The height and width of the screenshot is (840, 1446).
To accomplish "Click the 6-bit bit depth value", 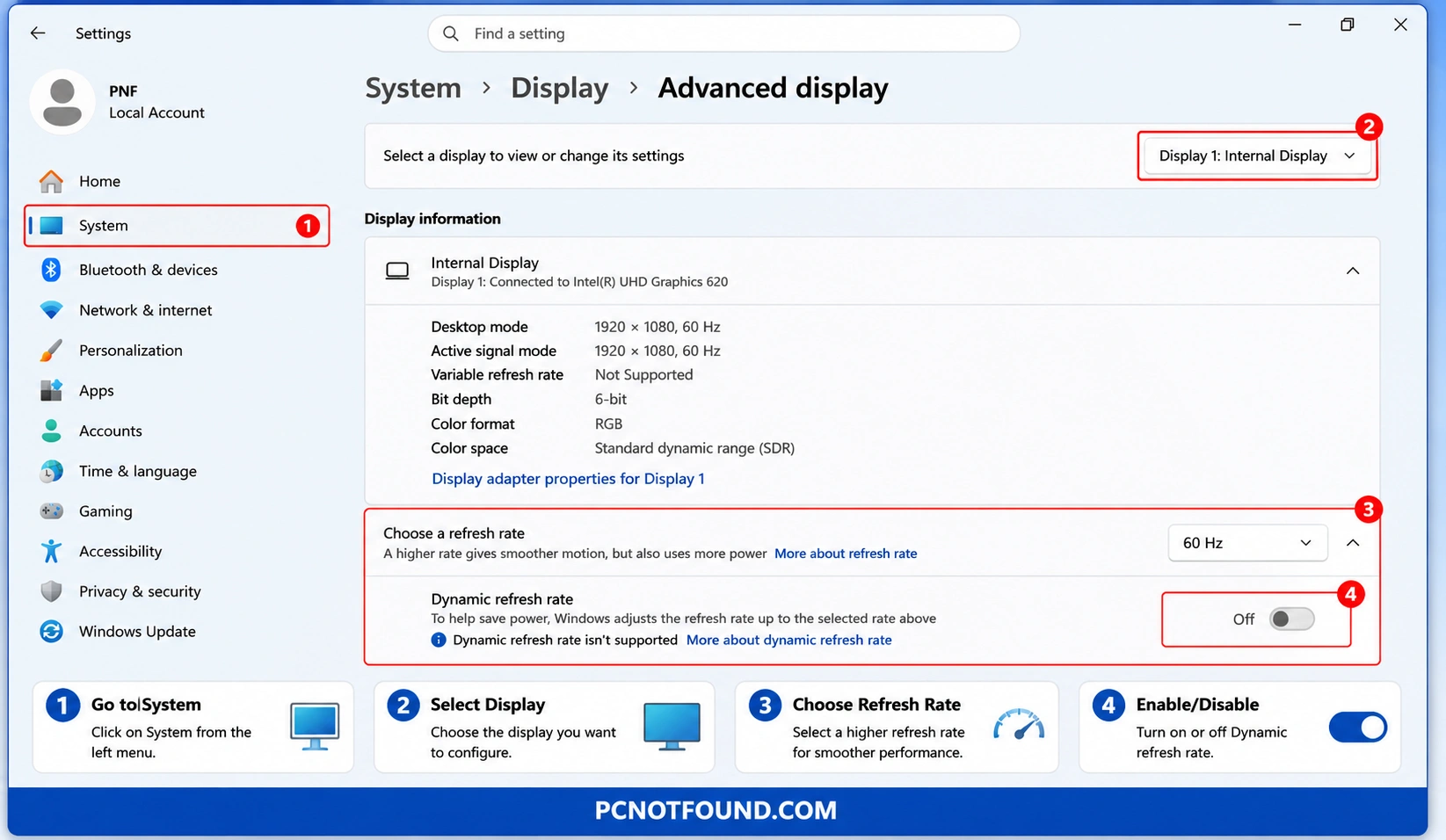I will point(611,399).
